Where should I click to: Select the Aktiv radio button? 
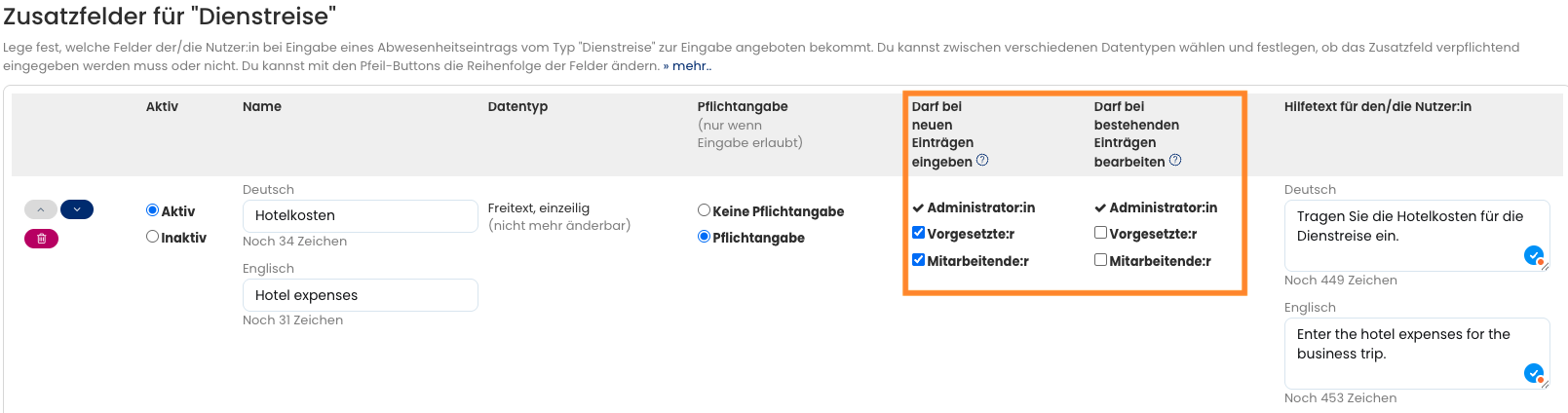[152, 210]
